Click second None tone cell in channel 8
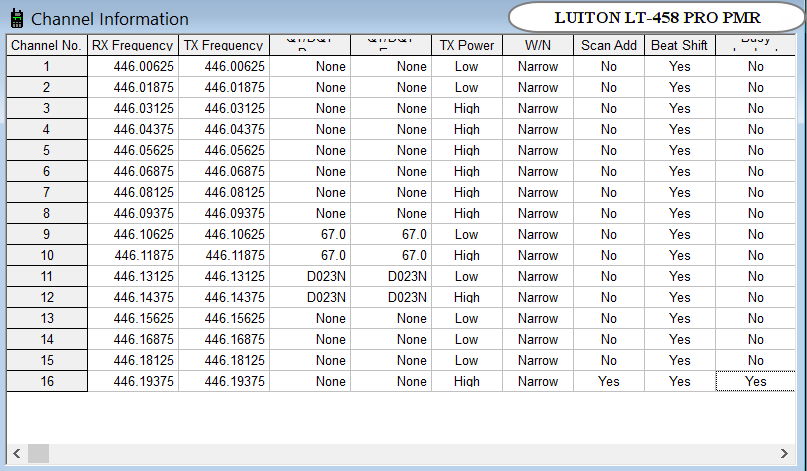 (391, 214)
